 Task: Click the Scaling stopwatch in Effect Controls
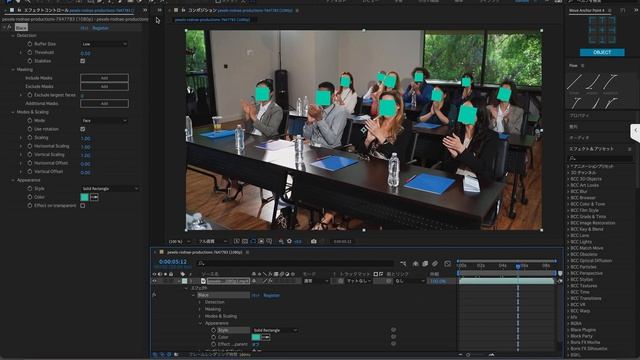[x=30, y=138]
